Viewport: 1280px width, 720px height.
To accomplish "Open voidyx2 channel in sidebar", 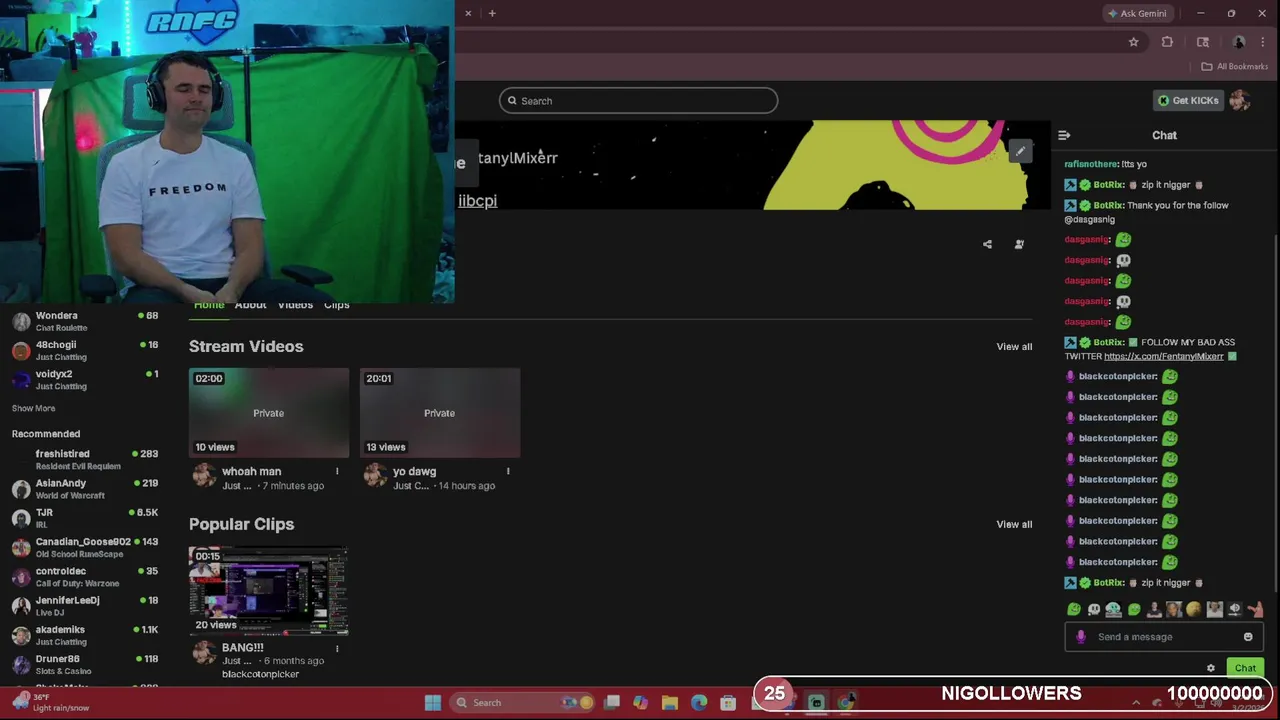I will coord(85,379).
